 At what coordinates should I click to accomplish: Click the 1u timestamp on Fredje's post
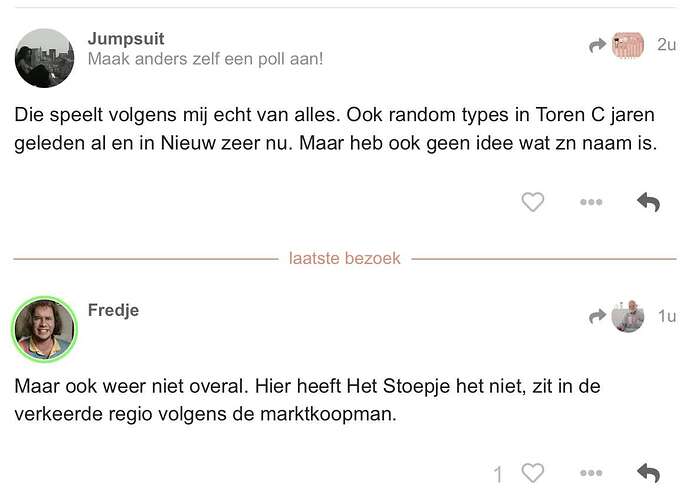[667, 316]
